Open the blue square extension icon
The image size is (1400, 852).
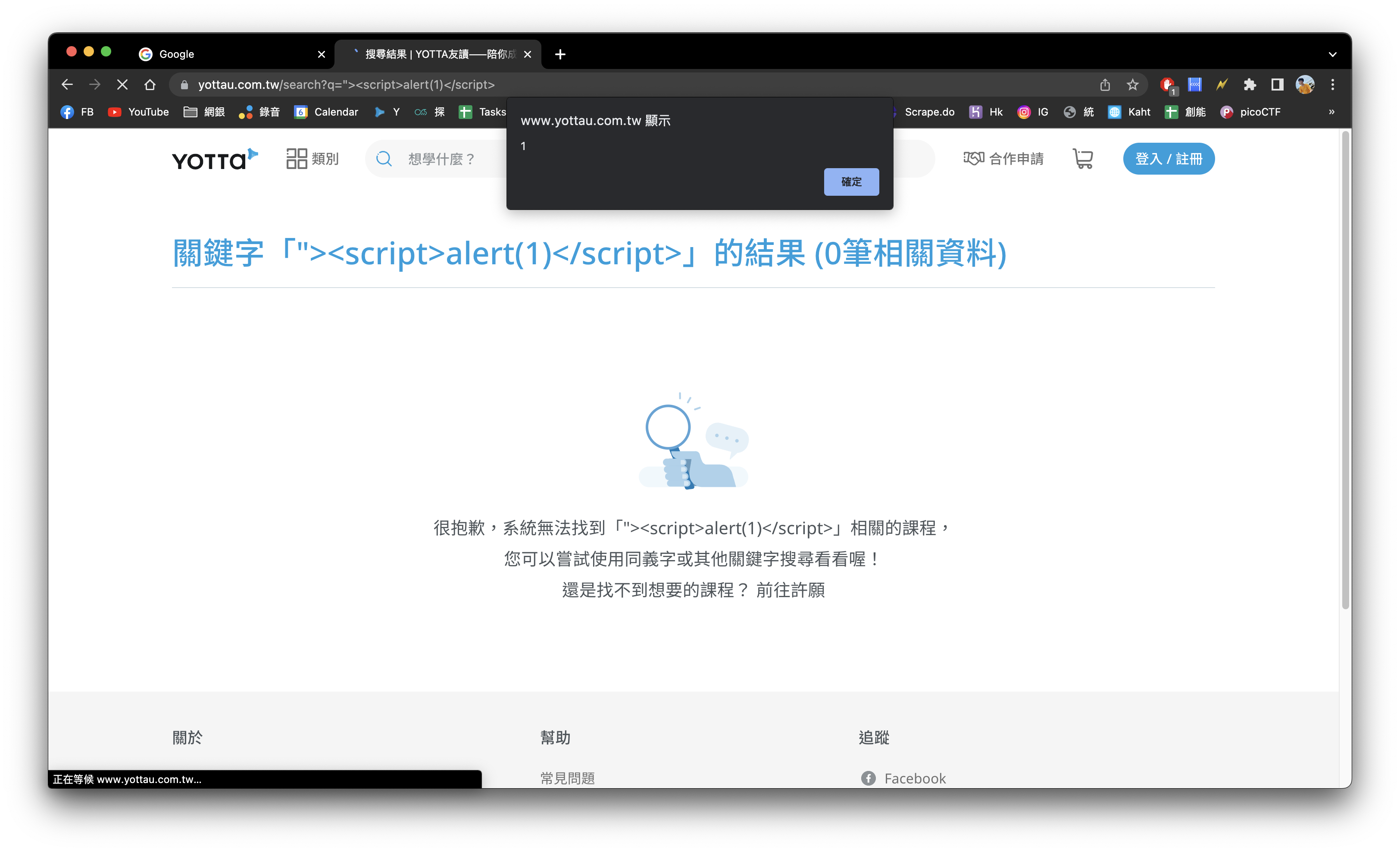click(1195, 85)
